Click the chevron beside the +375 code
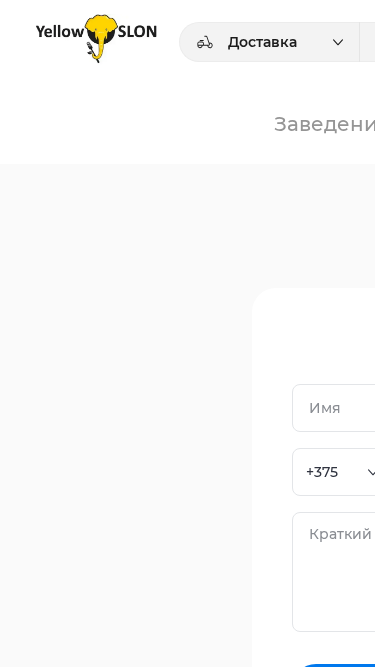This screenshot has width=375, height=667. pos(371,472)
